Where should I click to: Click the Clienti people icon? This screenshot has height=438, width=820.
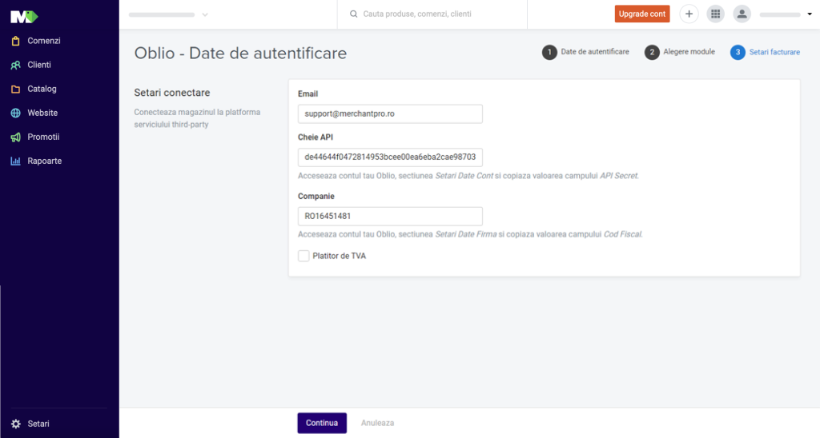coord(16,65)
